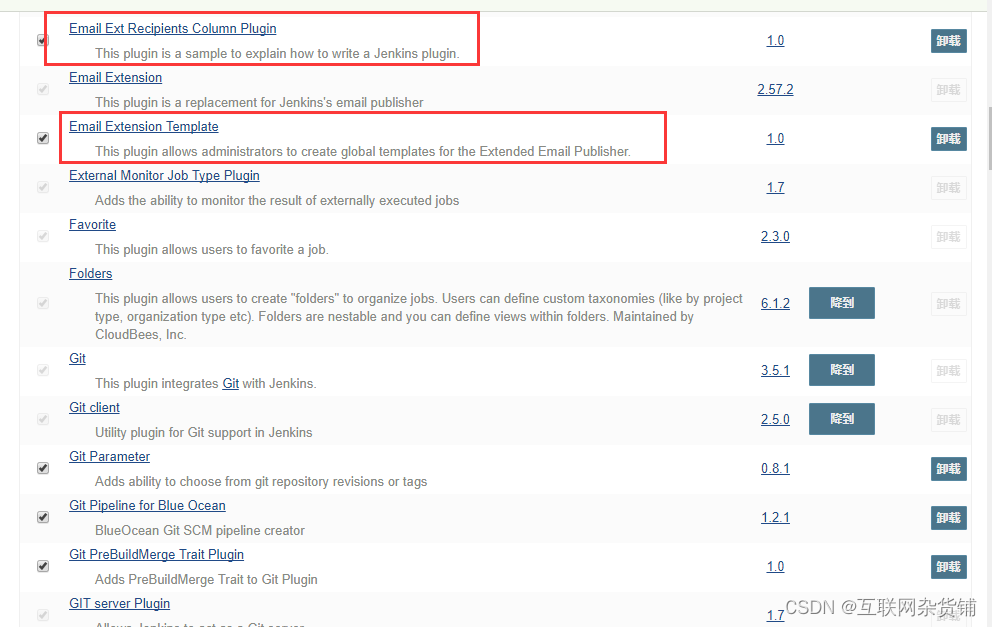
Task: Click the Git client plugin checkbox
Action: coord(43,419)
